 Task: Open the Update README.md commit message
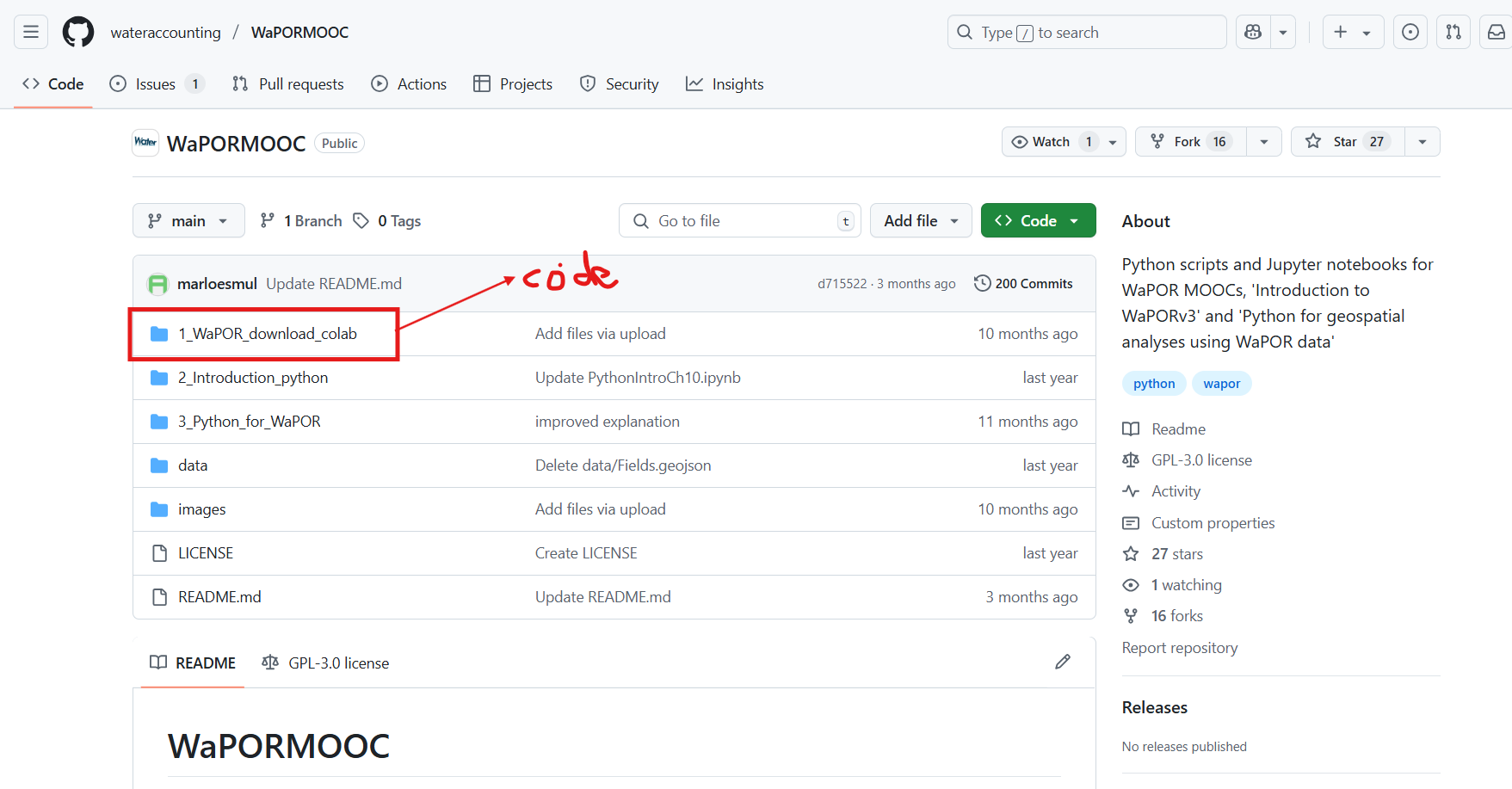click(x=334, y=284)
